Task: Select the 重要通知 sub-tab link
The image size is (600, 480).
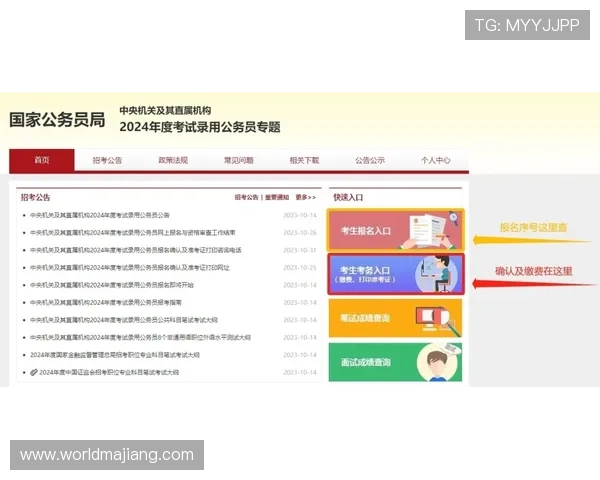Action: 277,198
